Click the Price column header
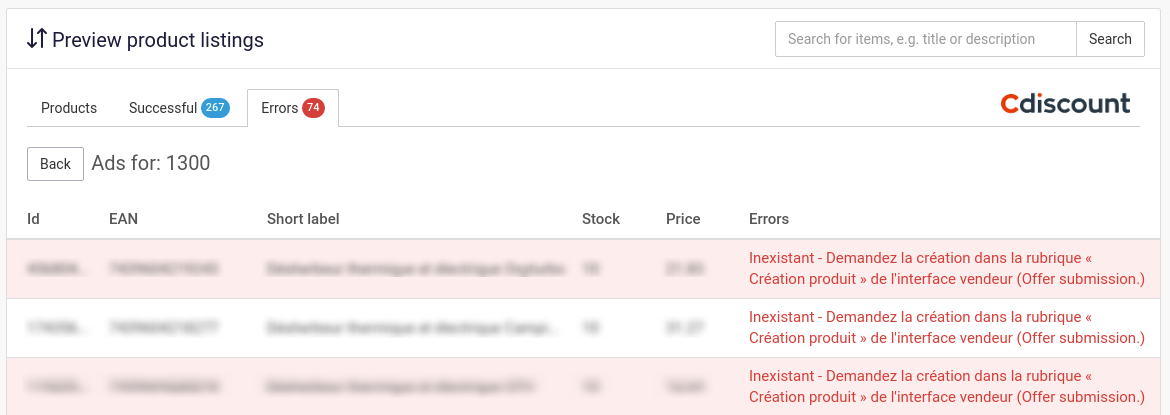The width and height of the screenshot is (1170, 415). [x=683, y=219]
